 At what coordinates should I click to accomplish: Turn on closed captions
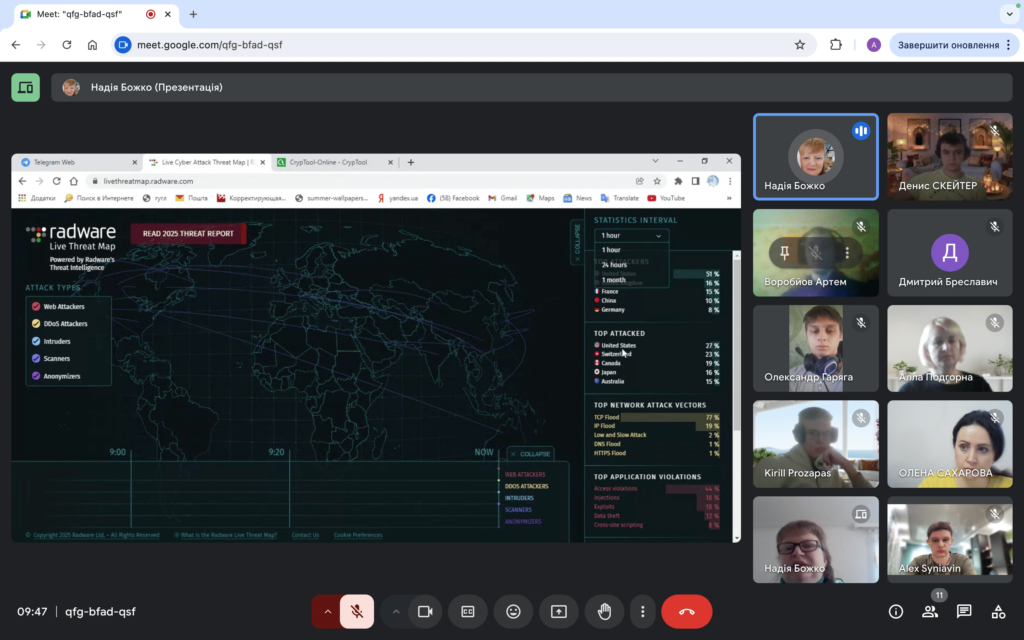pyautogui.click(x=468, y=612)
